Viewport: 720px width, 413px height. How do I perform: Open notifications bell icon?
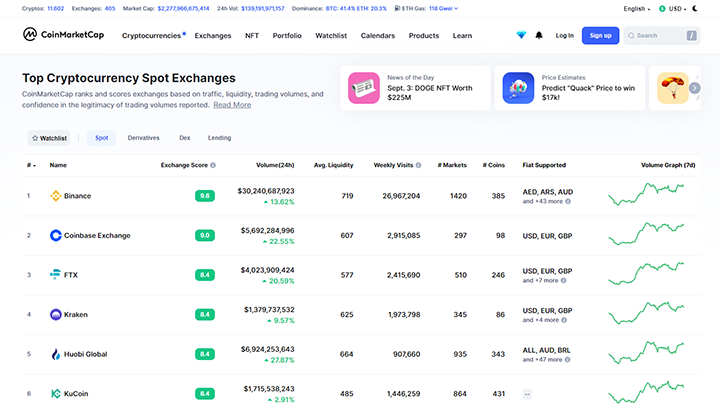pyautogui.click(x=539, y=35)
